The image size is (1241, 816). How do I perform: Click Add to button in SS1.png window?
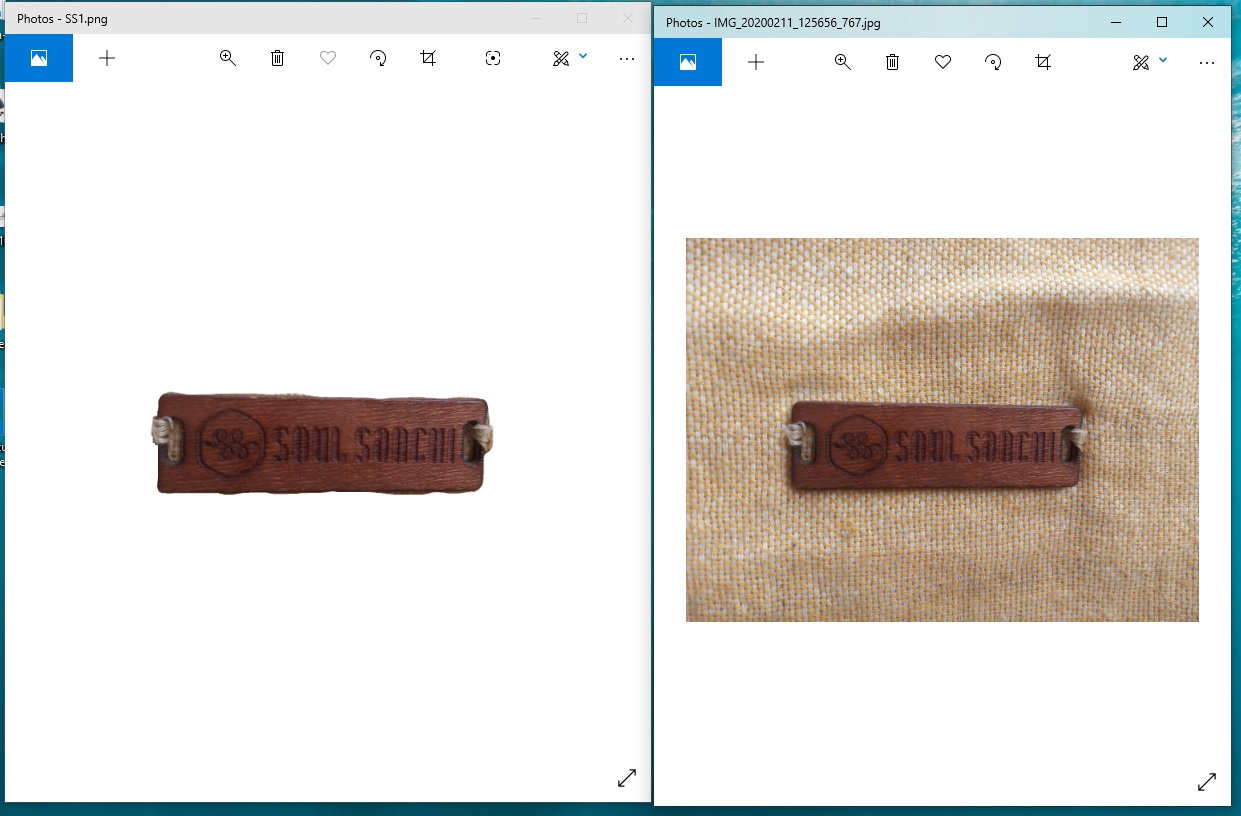107,58
